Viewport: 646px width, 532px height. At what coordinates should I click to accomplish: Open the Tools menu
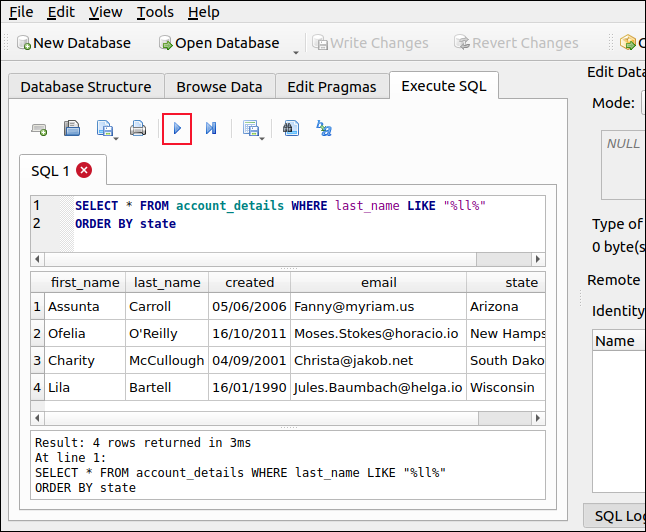pyautogui.click(x=155, y=12)
